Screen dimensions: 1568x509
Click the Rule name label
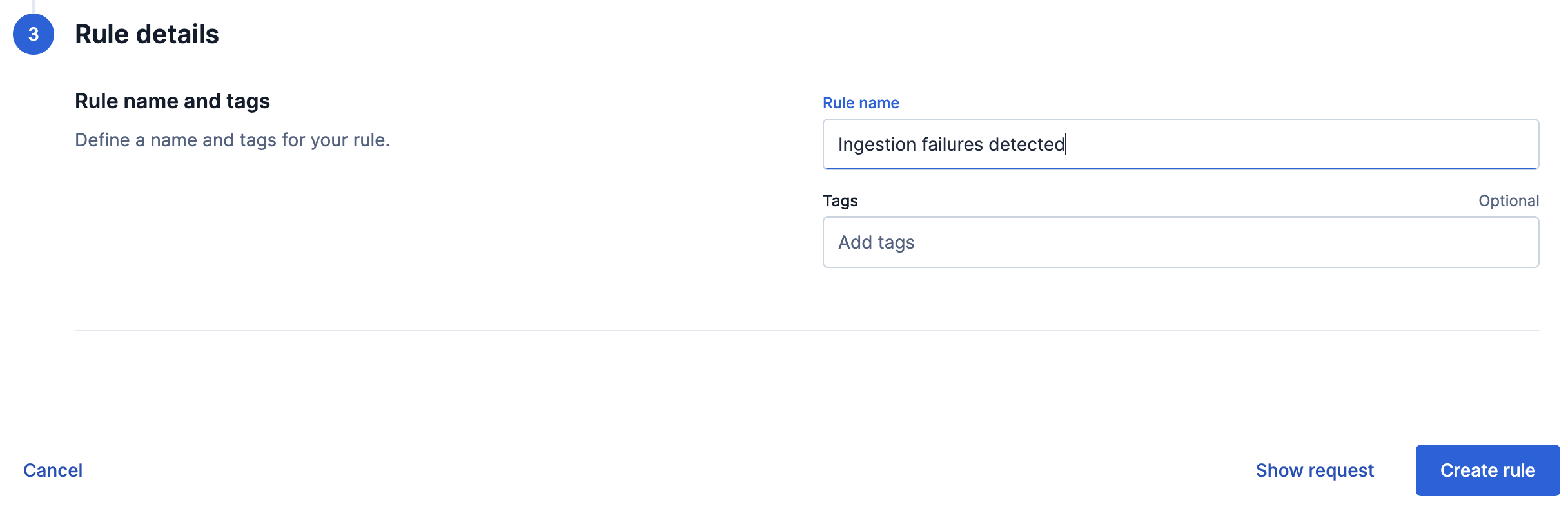(860, 102)
